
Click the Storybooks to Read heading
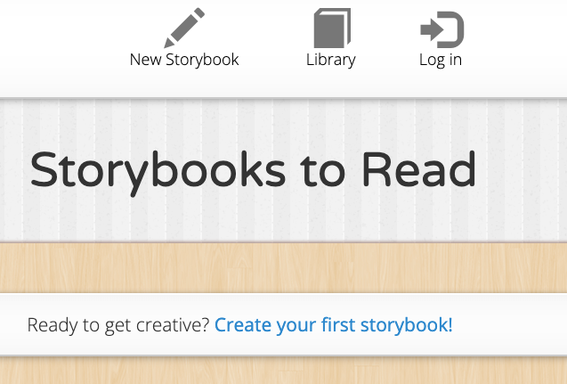pyautogui.click(x=253, y=173)
